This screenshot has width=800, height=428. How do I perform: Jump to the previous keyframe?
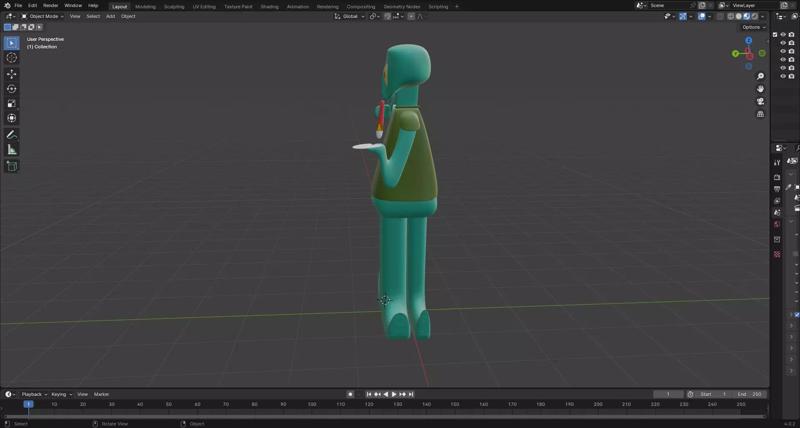tap(377, 394)
